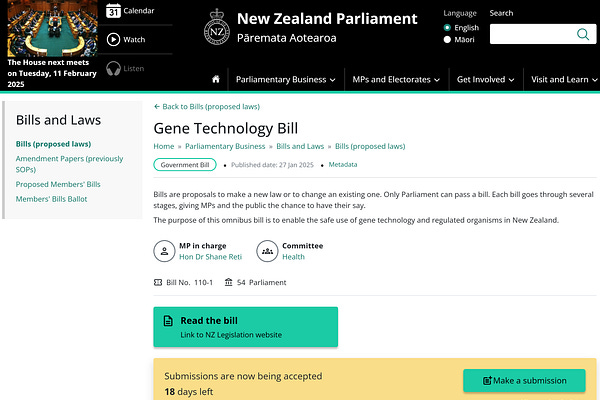
Task: Click the Government Bill tag
Action: [185, 165]
